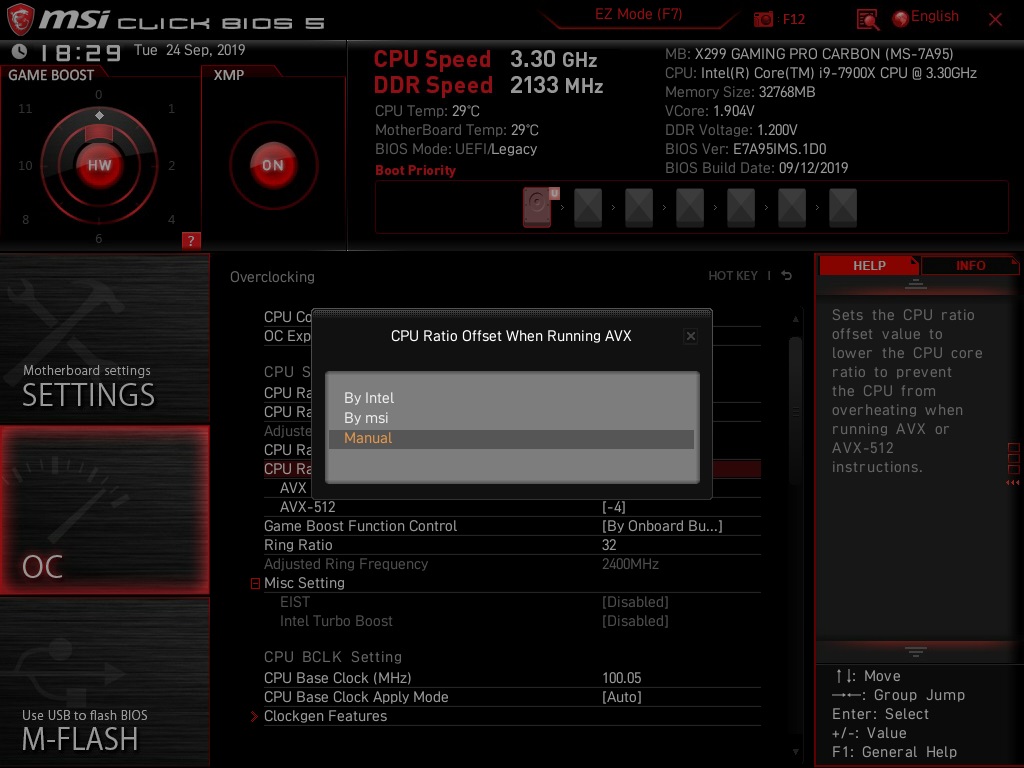Collapse the Misc Setting group
This screenshot has width=1024, height=768.
point(255,583)
